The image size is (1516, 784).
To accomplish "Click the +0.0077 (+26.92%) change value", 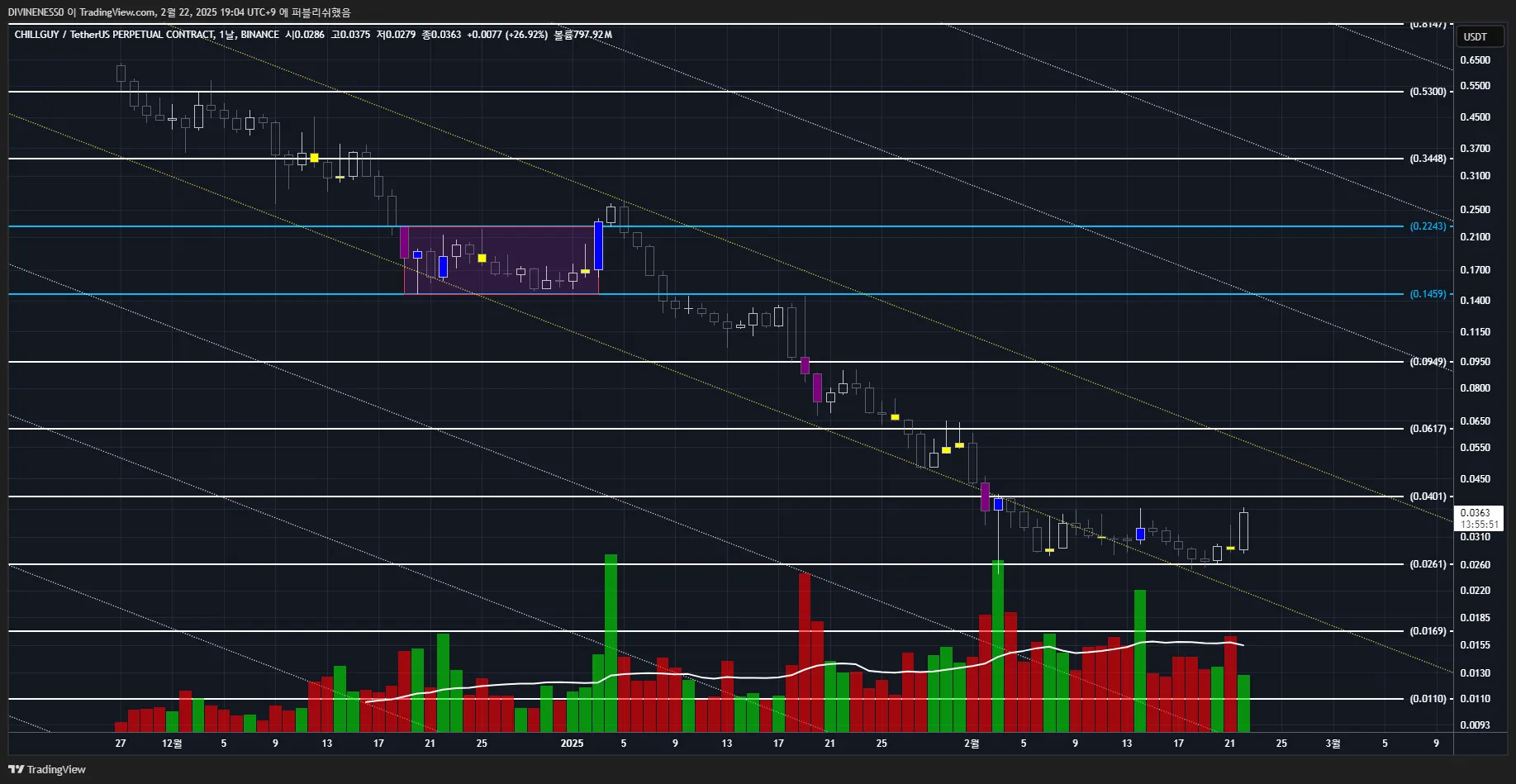I will pos(507,35).
